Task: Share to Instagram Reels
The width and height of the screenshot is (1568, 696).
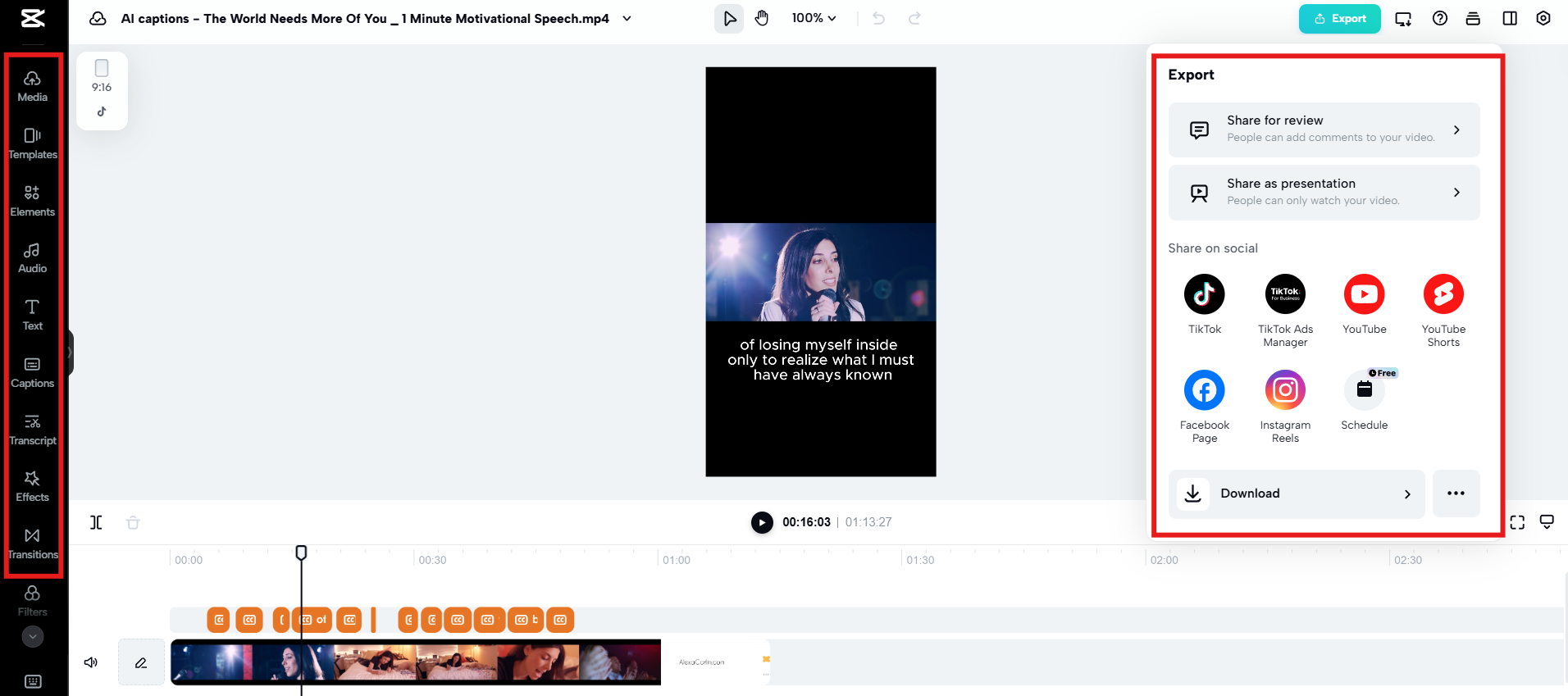Action: [1285, 390]
